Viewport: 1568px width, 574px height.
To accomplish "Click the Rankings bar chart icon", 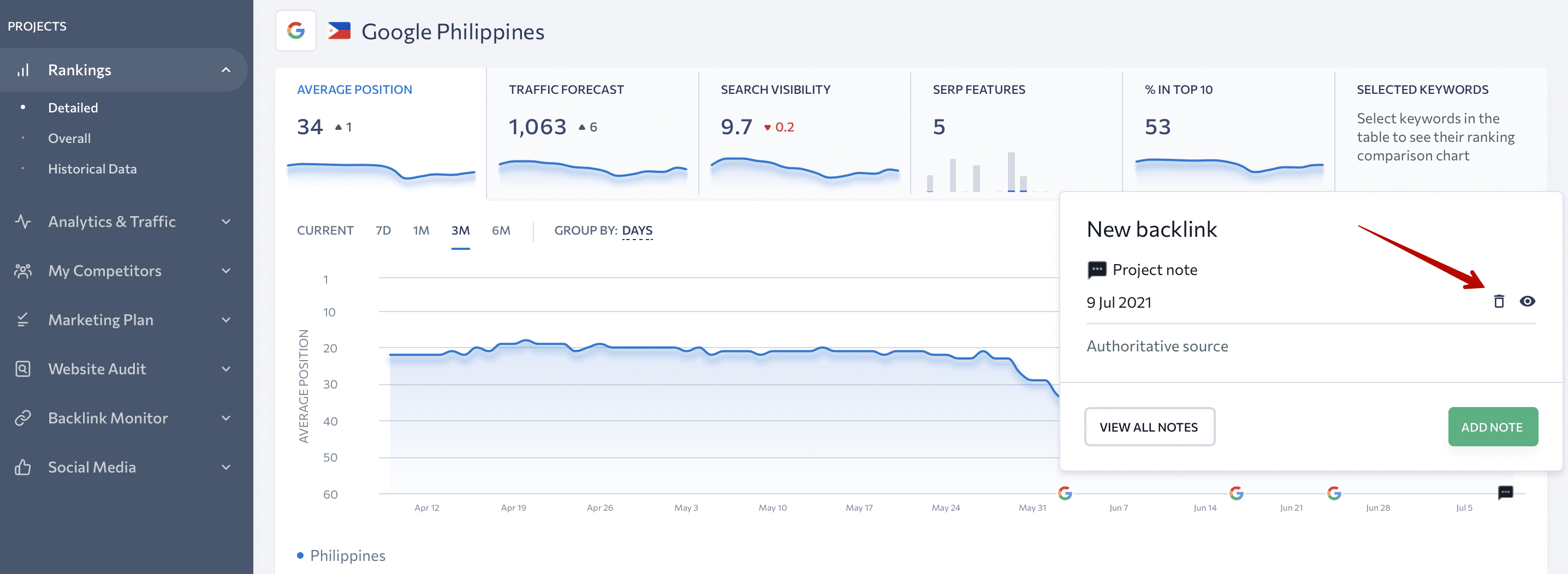I will (x=23, y=70).
